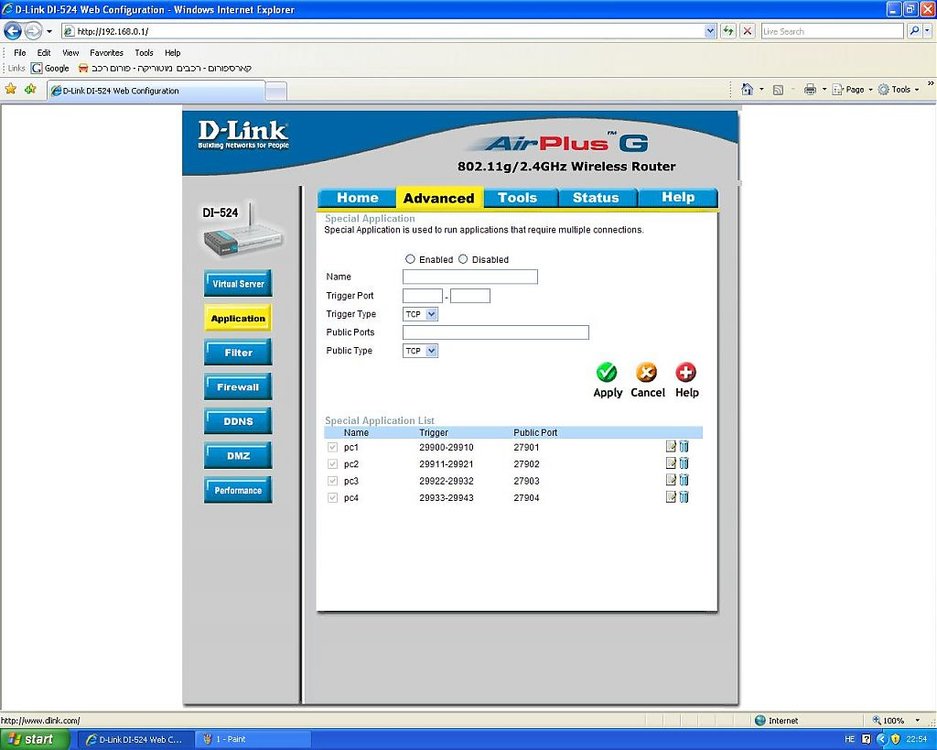937x750 pixels.
Task: Remove pc3 using its trash icon
Action: [x=684, y=480]
